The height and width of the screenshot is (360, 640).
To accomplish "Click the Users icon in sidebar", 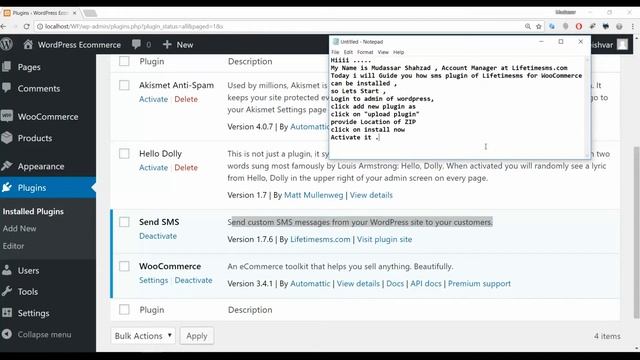I will pos(7,270).
